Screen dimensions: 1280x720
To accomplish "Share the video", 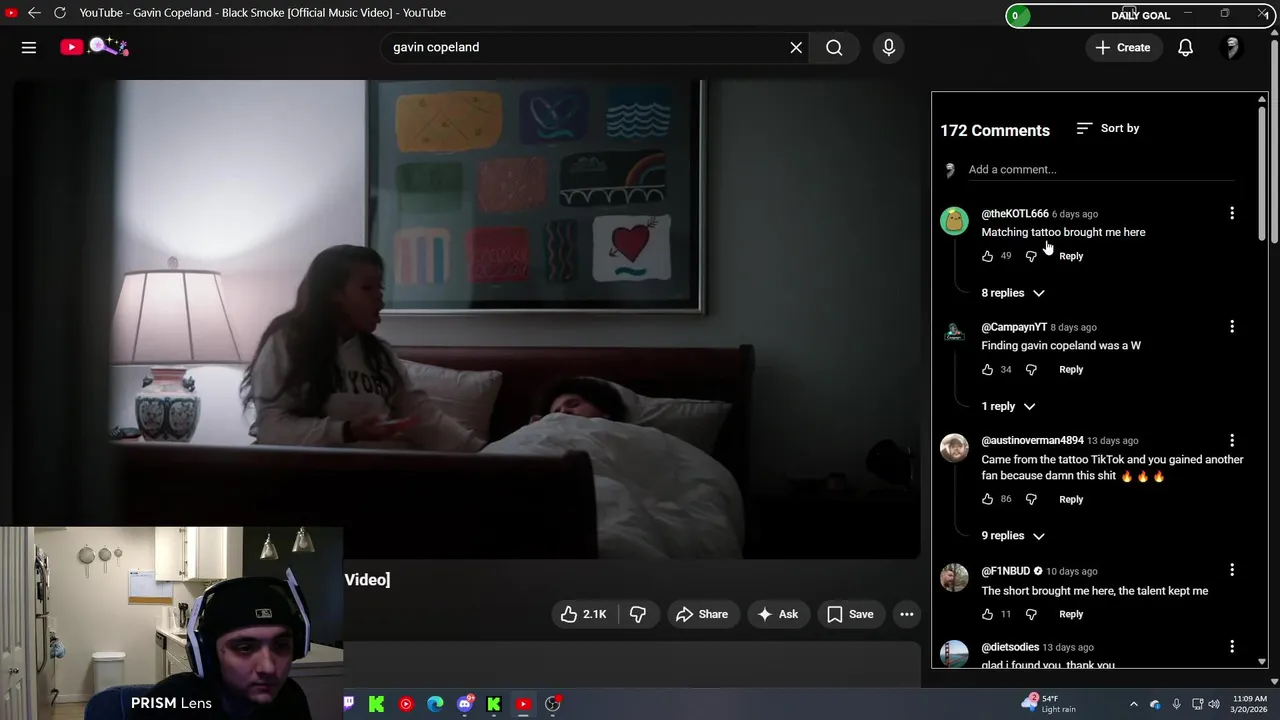I will pos(702,614).
